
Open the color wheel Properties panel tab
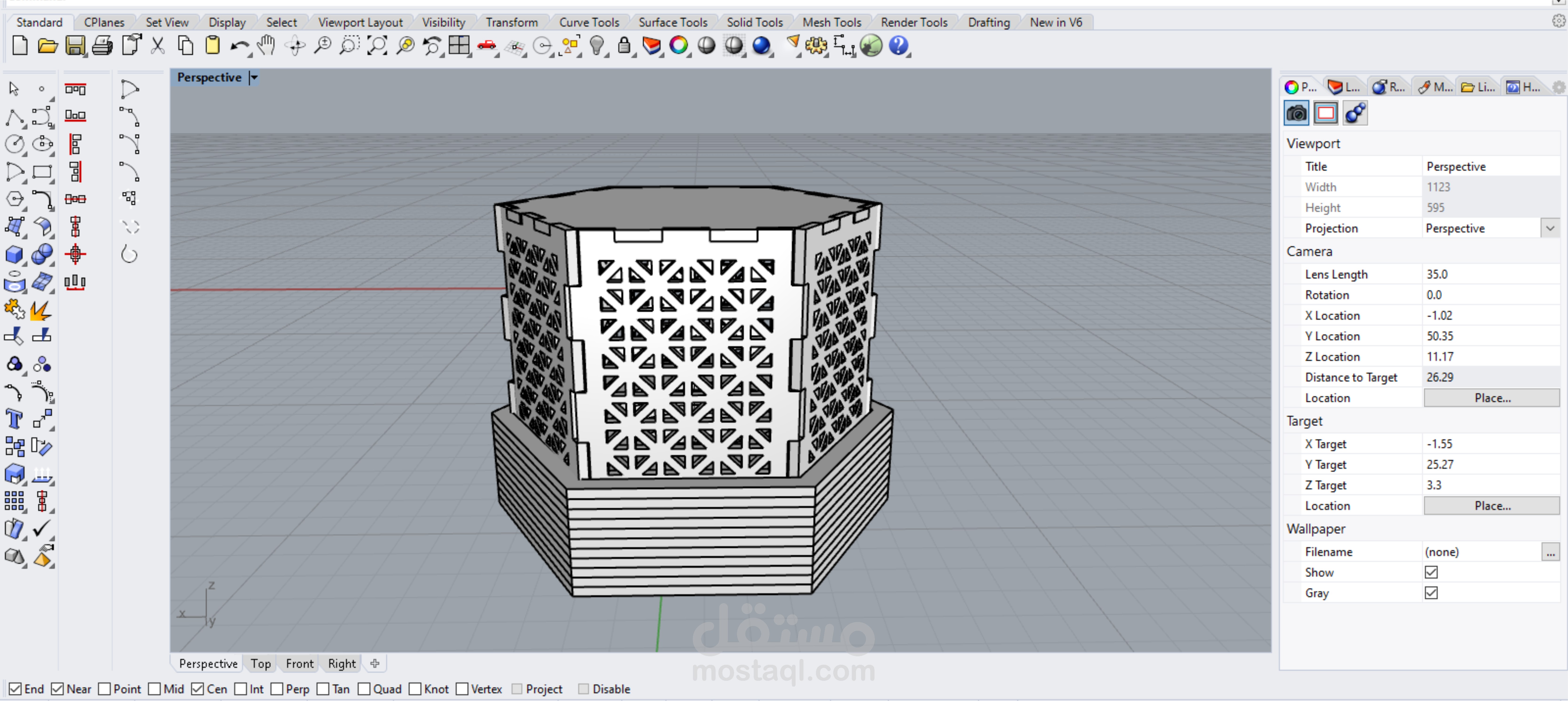1300,87
